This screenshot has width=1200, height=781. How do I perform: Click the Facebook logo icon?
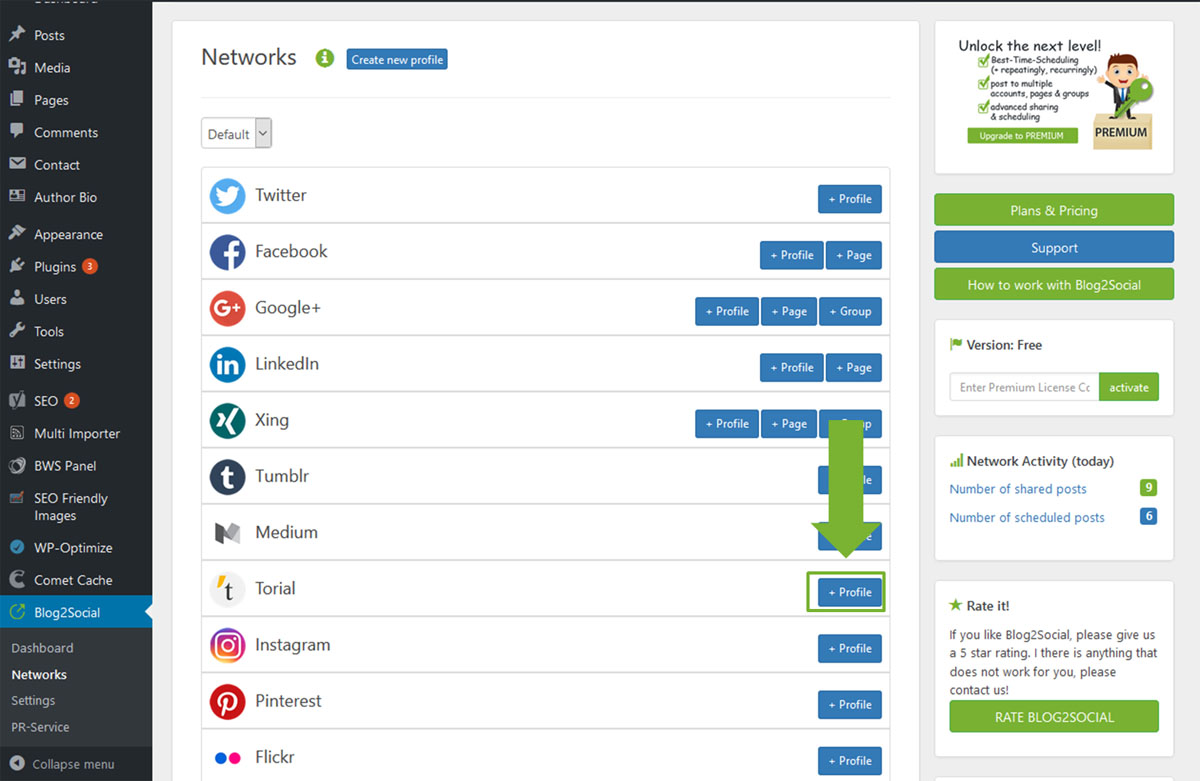tap(228, 252)
